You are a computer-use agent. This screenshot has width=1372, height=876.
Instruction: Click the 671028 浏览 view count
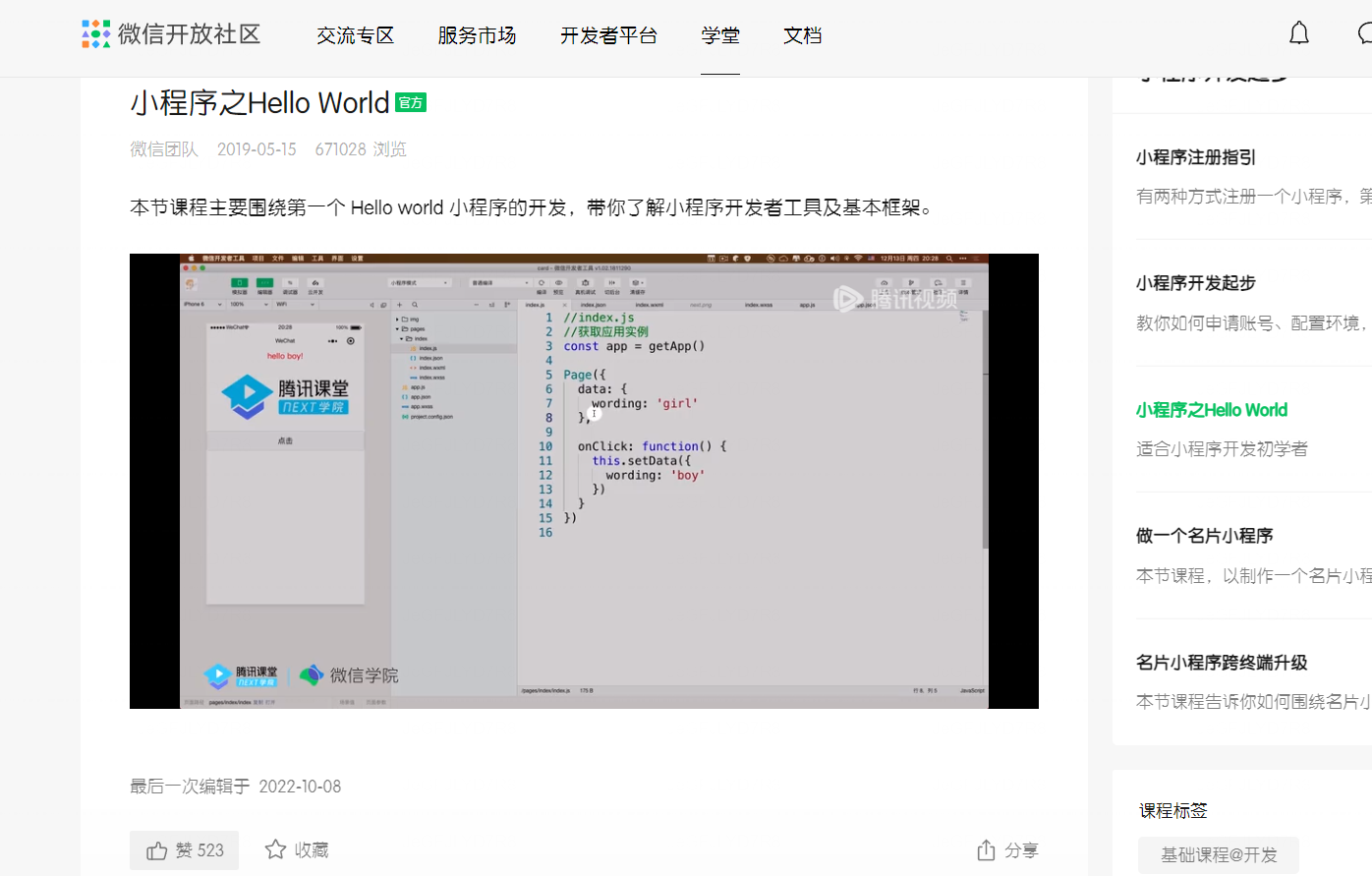[361, 149]
